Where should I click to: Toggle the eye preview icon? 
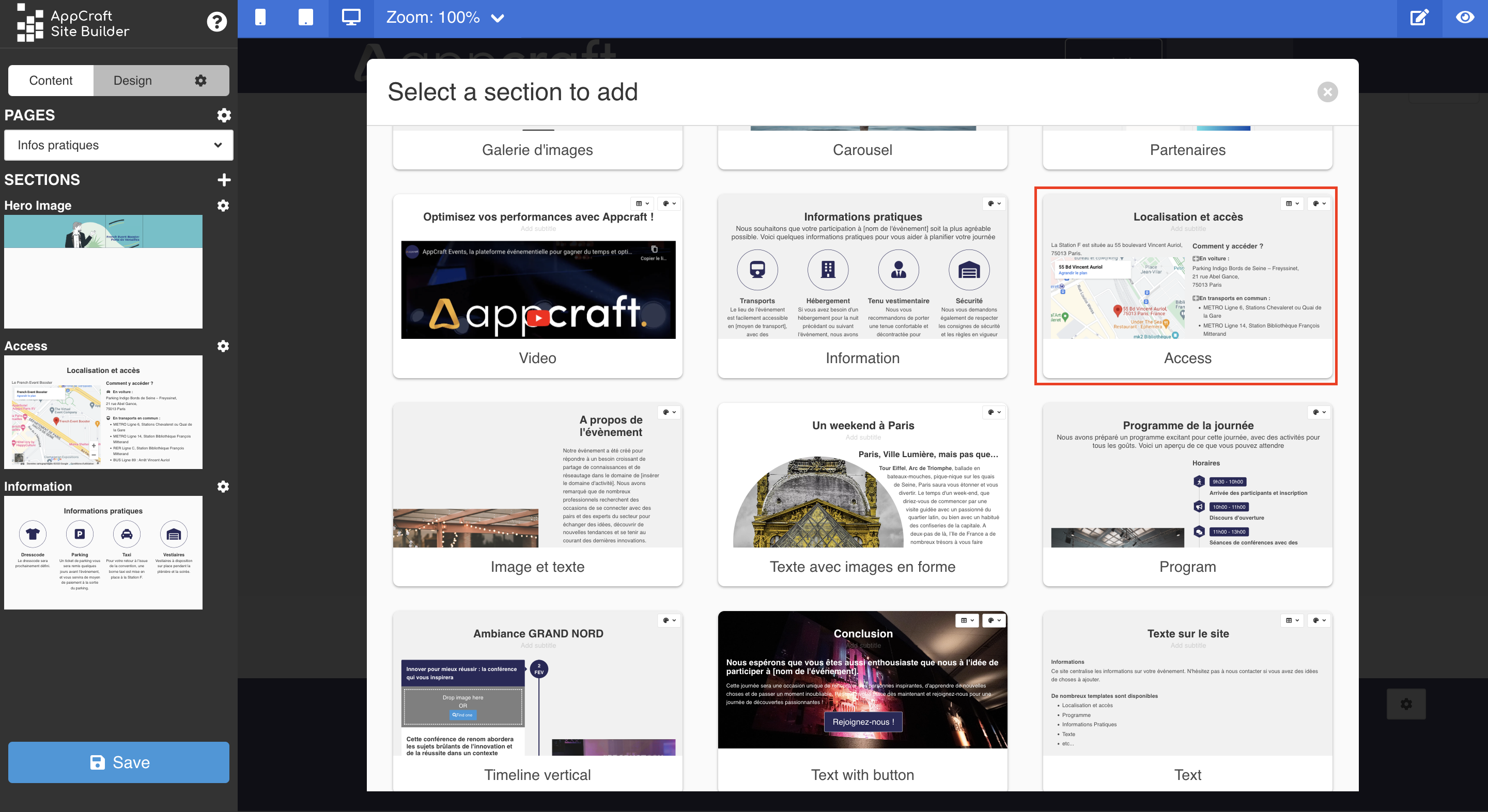tap(1464, 18)
